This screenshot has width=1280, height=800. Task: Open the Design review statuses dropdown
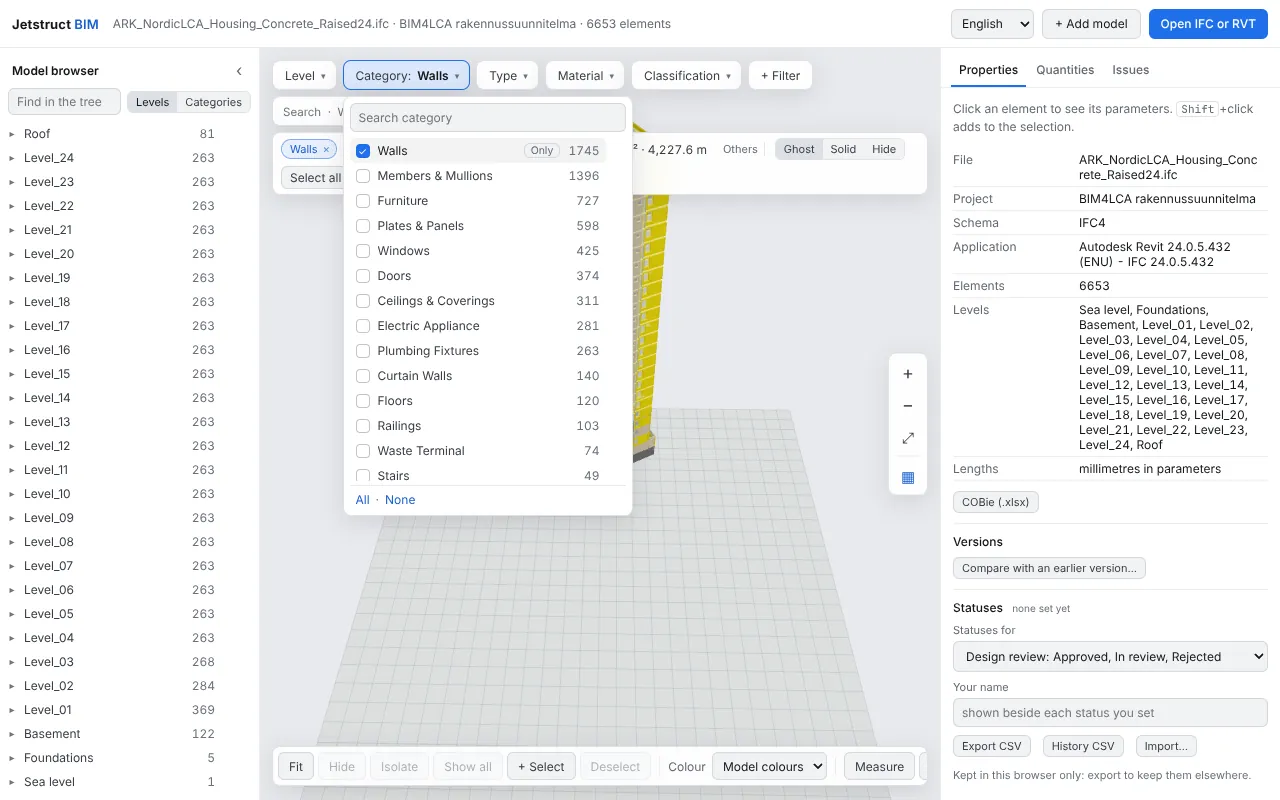pos(1110,657)
